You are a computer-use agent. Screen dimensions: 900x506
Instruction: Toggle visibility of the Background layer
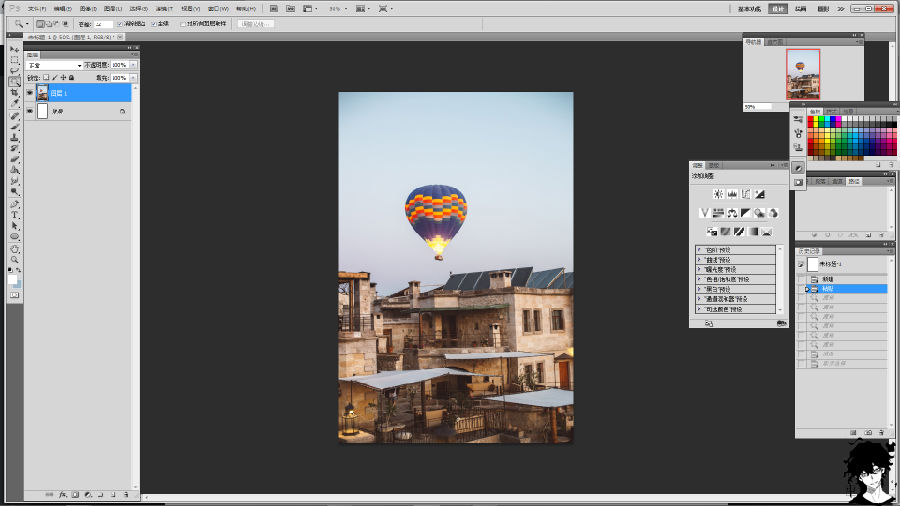coord(29,112)
